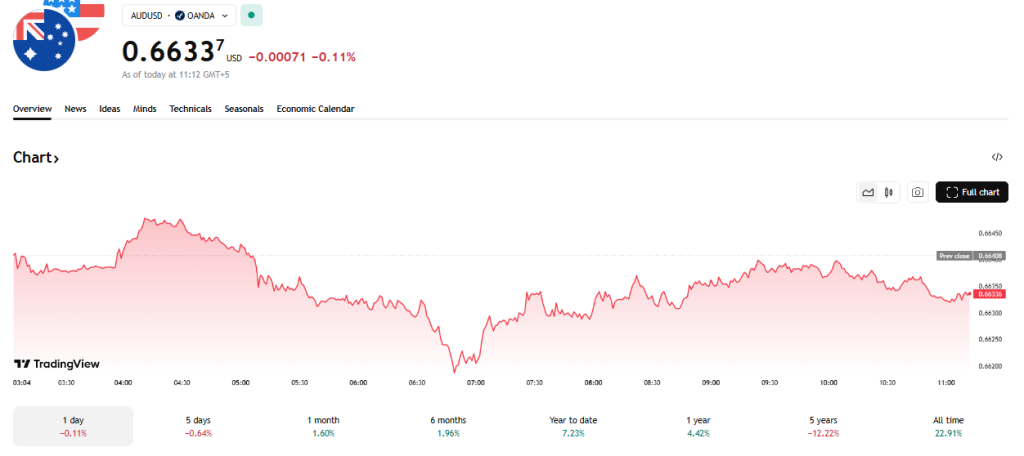Select the Year to date range
Viewport: 1024px width, 456px height.
point(573,426)
